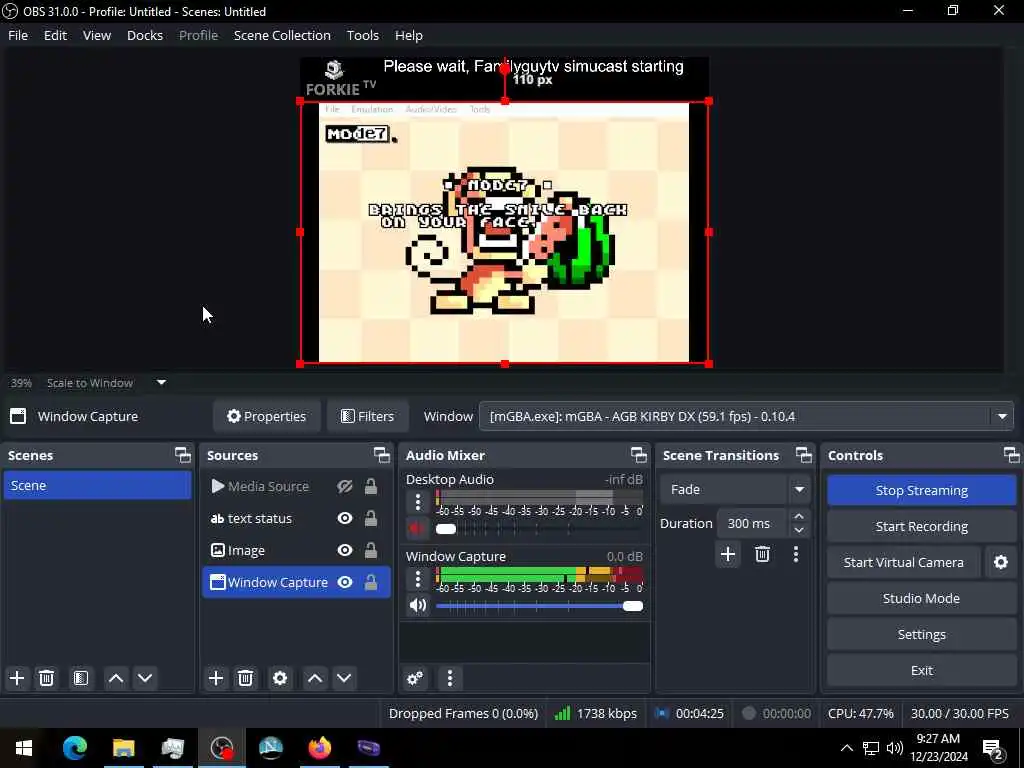Toggle lock on Media Source
The height and width of the screenshot is (768, 1024).
370,487
